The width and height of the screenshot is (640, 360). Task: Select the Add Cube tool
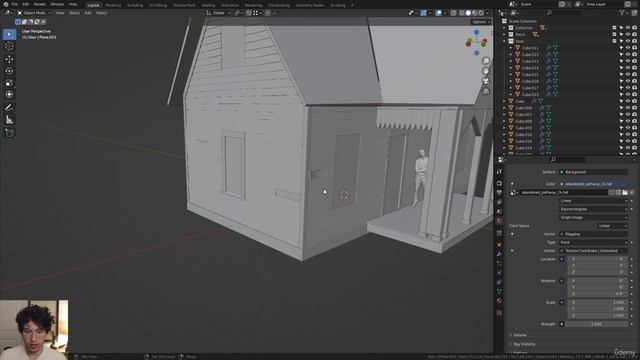pos(9,133)
